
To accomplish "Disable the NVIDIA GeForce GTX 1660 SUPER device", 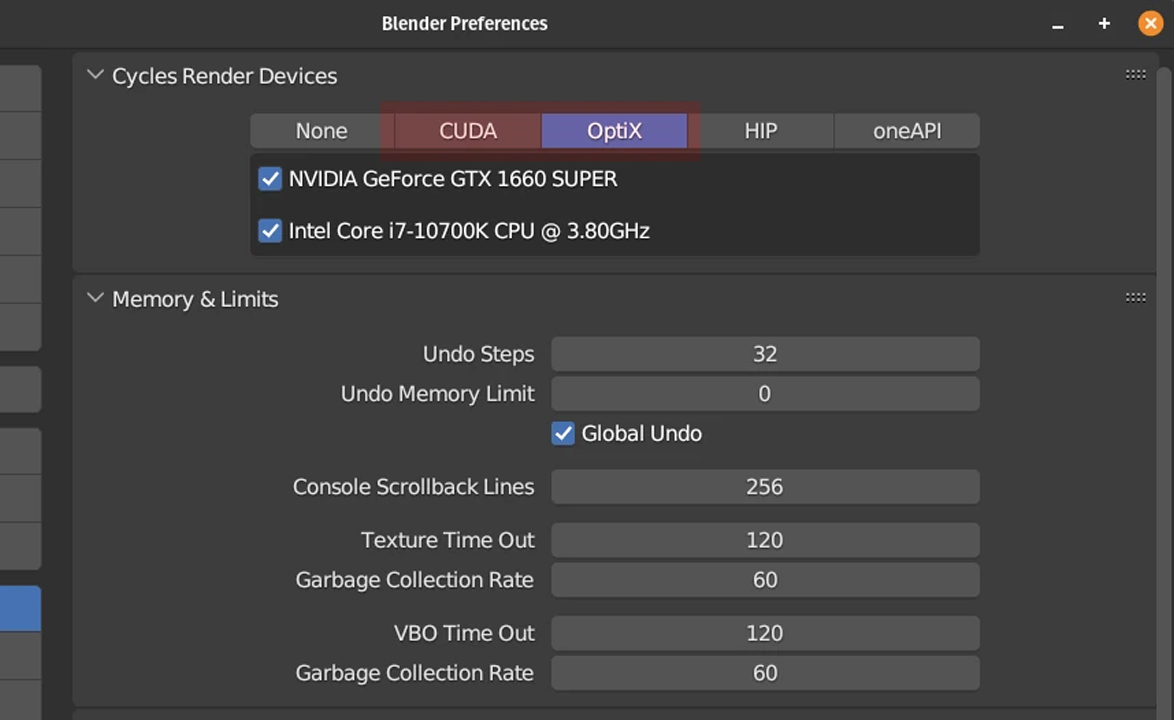I will pyautogui.click(x=270, y=179).
